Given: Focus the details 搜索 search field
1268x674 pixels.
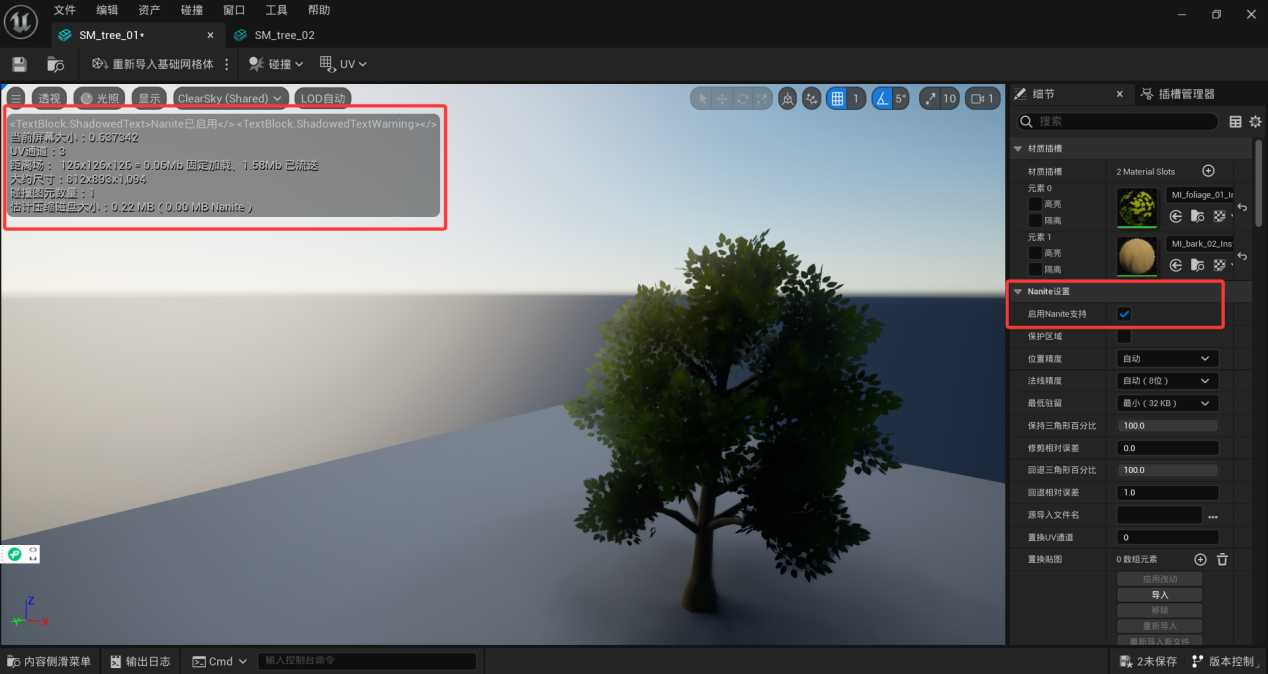Looking at the screenshot, I should point(1118,121).
